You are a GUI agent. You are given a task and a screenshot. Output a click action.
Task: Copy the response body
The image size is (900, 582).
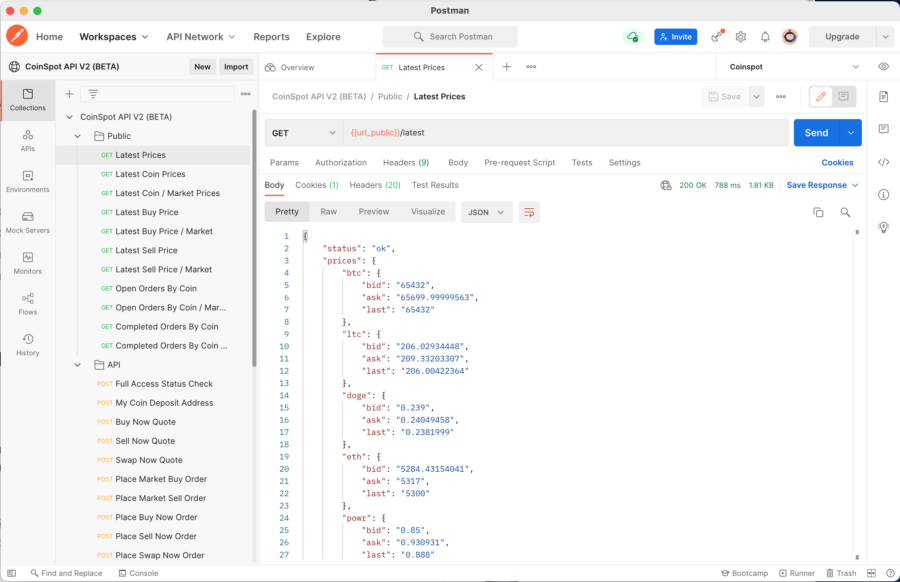pyautogui.click(x=818, y=212)
